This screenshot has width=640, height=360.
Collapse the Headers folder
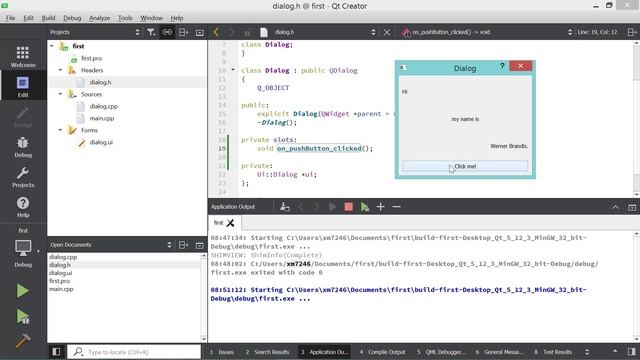pos(60,70)
